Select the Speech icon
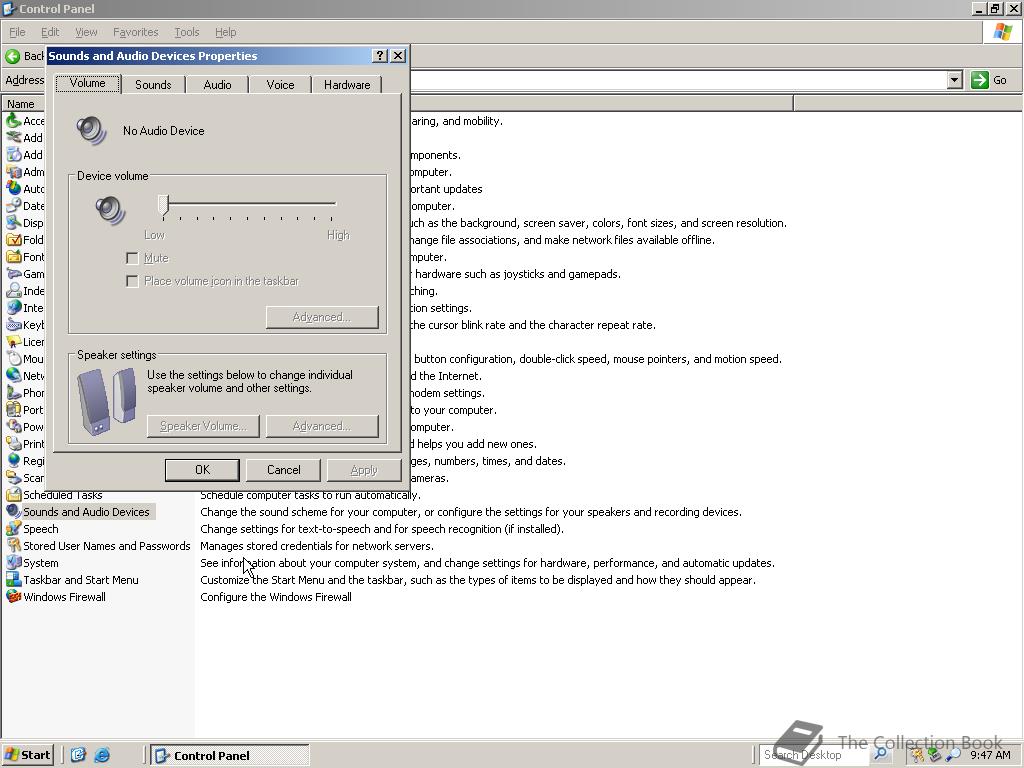1024x768 pixels. coord(14,528)
